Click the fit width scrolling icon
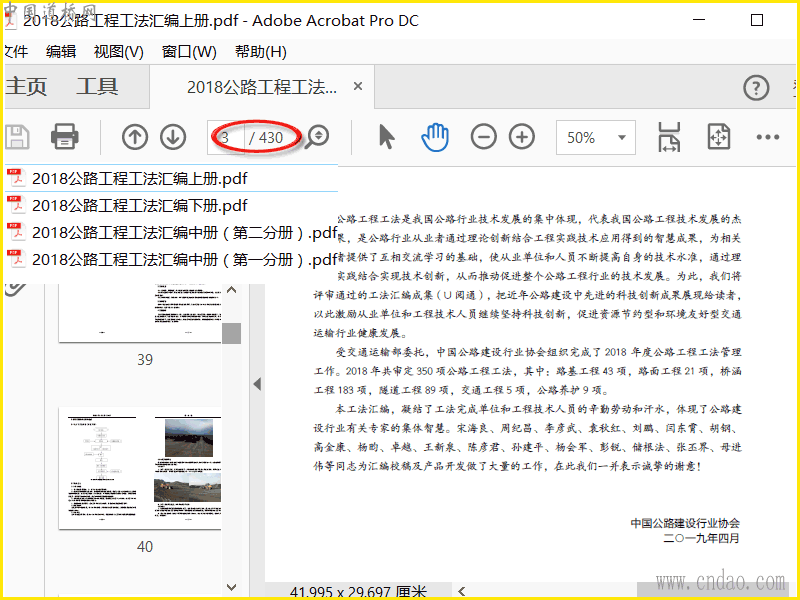The image size is (800, 600). (669, 137)
